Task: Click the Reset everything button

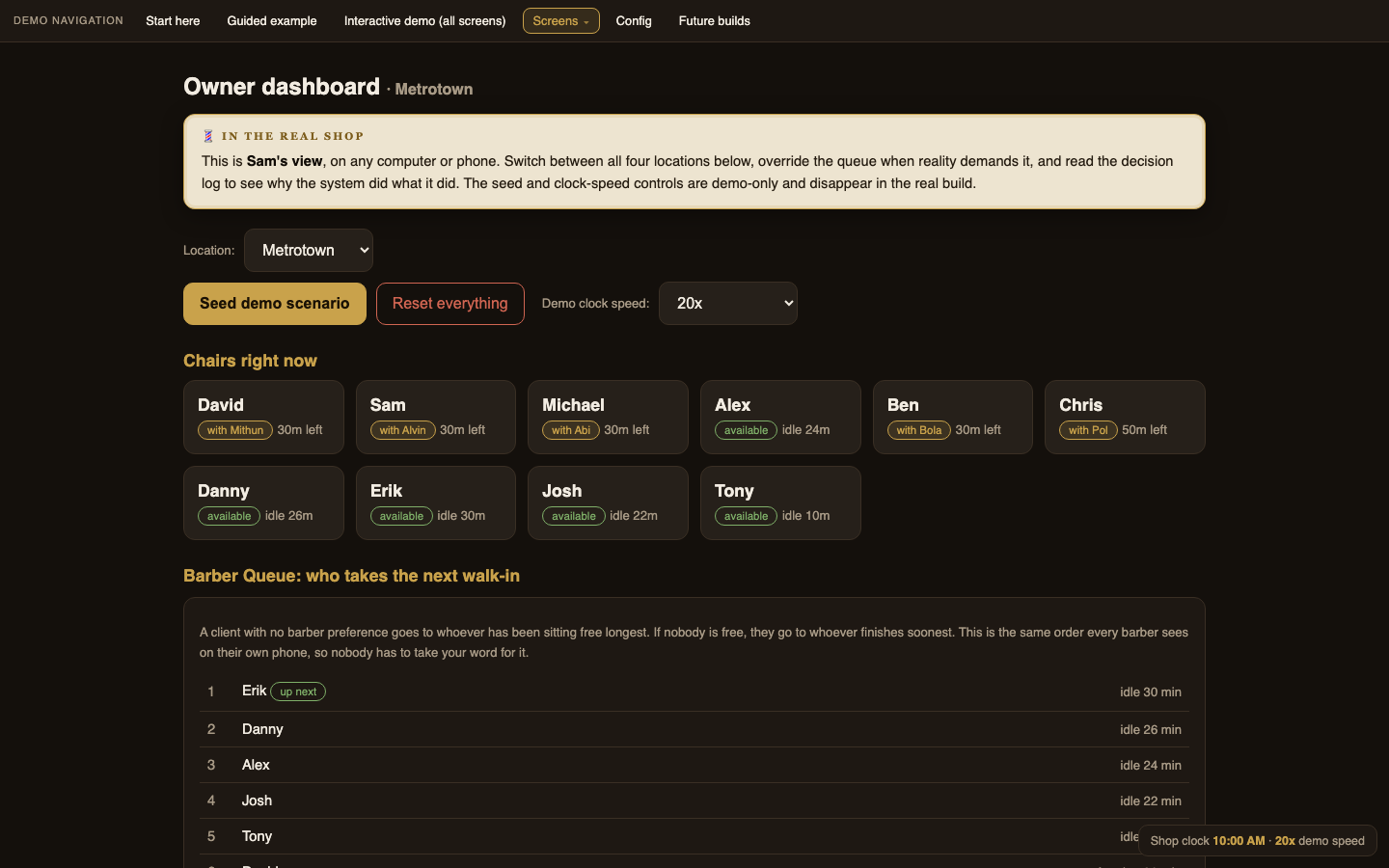Action: click(450, 304)
